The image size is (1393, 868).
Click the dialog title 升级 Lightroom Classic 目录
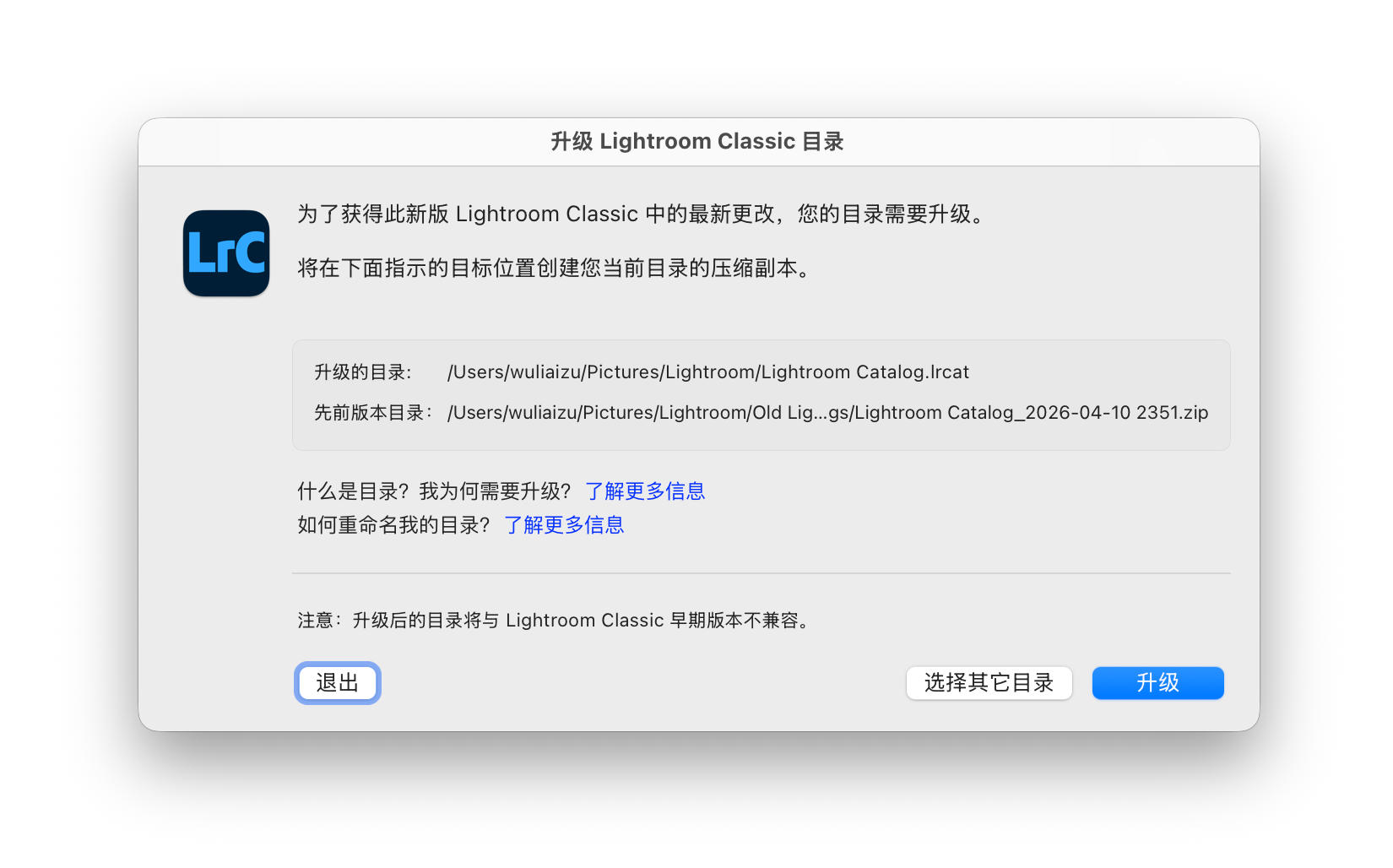[x=697, y=142]
